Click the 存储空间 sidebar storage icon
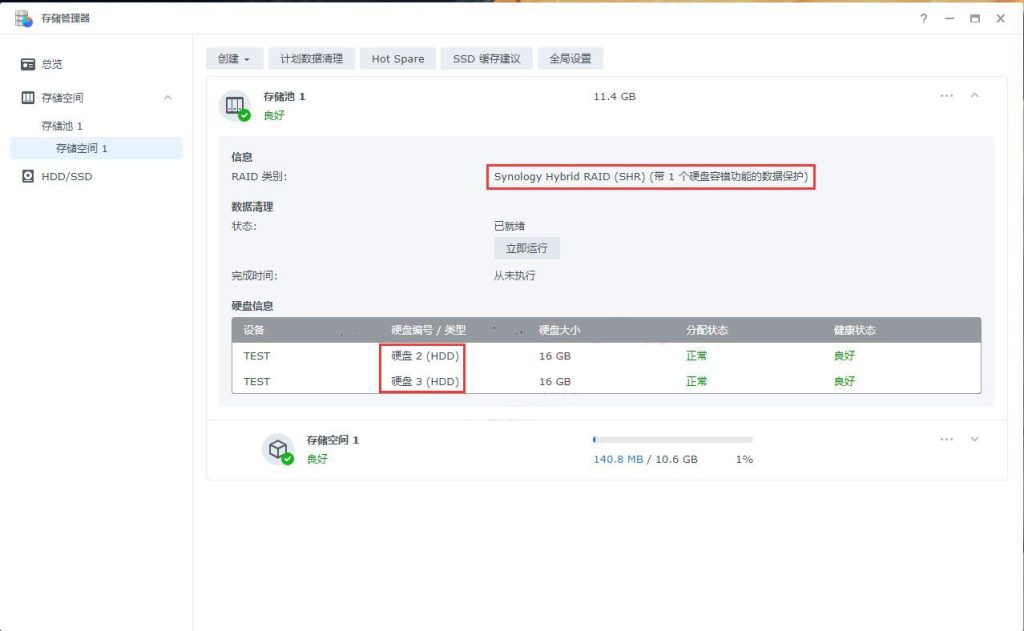This screenshot has width=1024, height=631. pos(29,97)
